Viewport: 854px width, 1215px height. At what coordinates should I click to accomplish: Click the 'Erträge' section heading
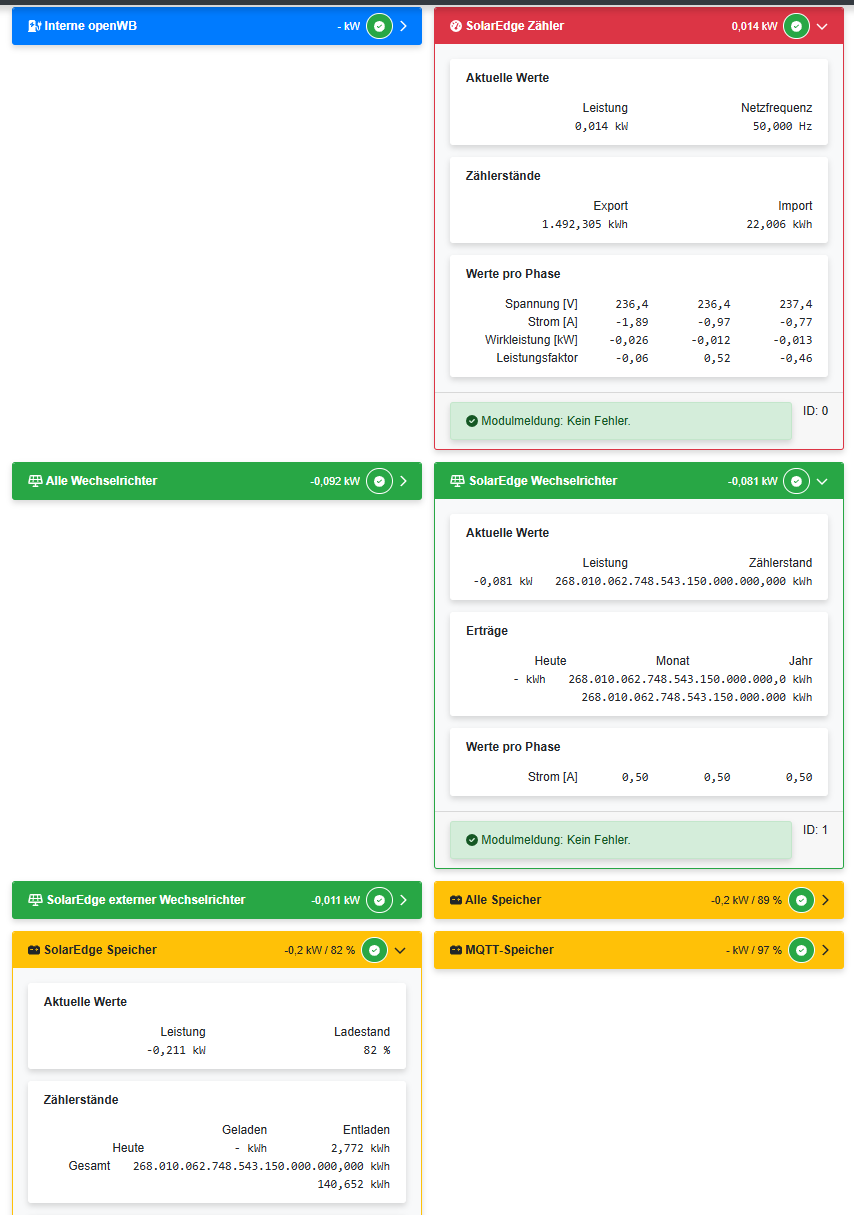click(x=487, y=631)
